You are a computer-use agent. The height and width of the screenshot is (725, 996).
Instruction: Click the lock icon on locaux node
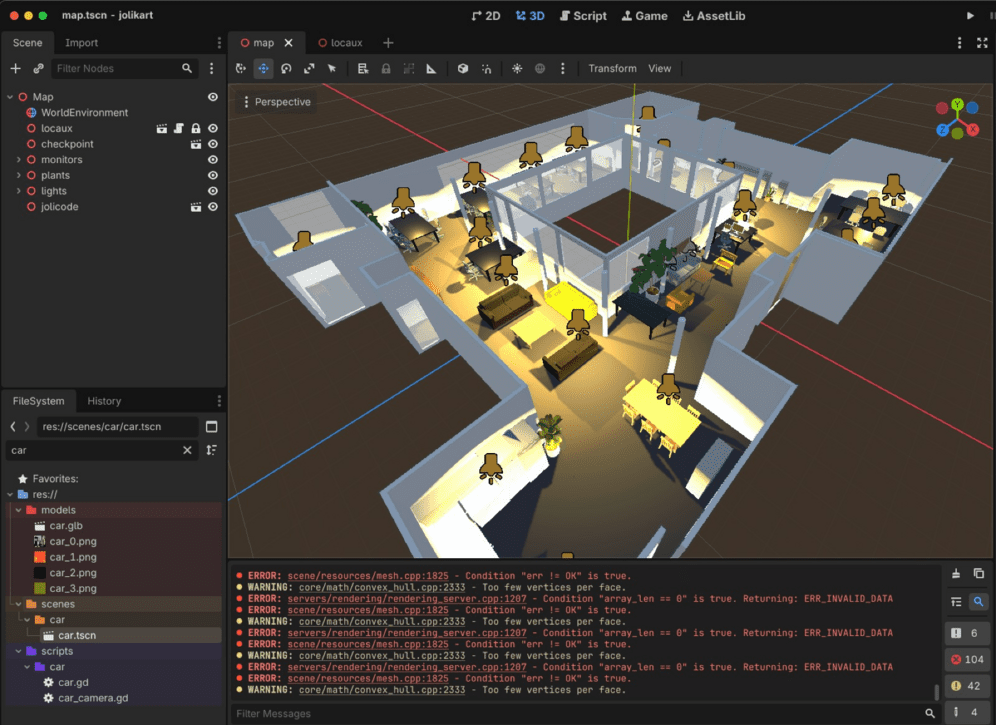pyautogui.click(x=196, y=128)
